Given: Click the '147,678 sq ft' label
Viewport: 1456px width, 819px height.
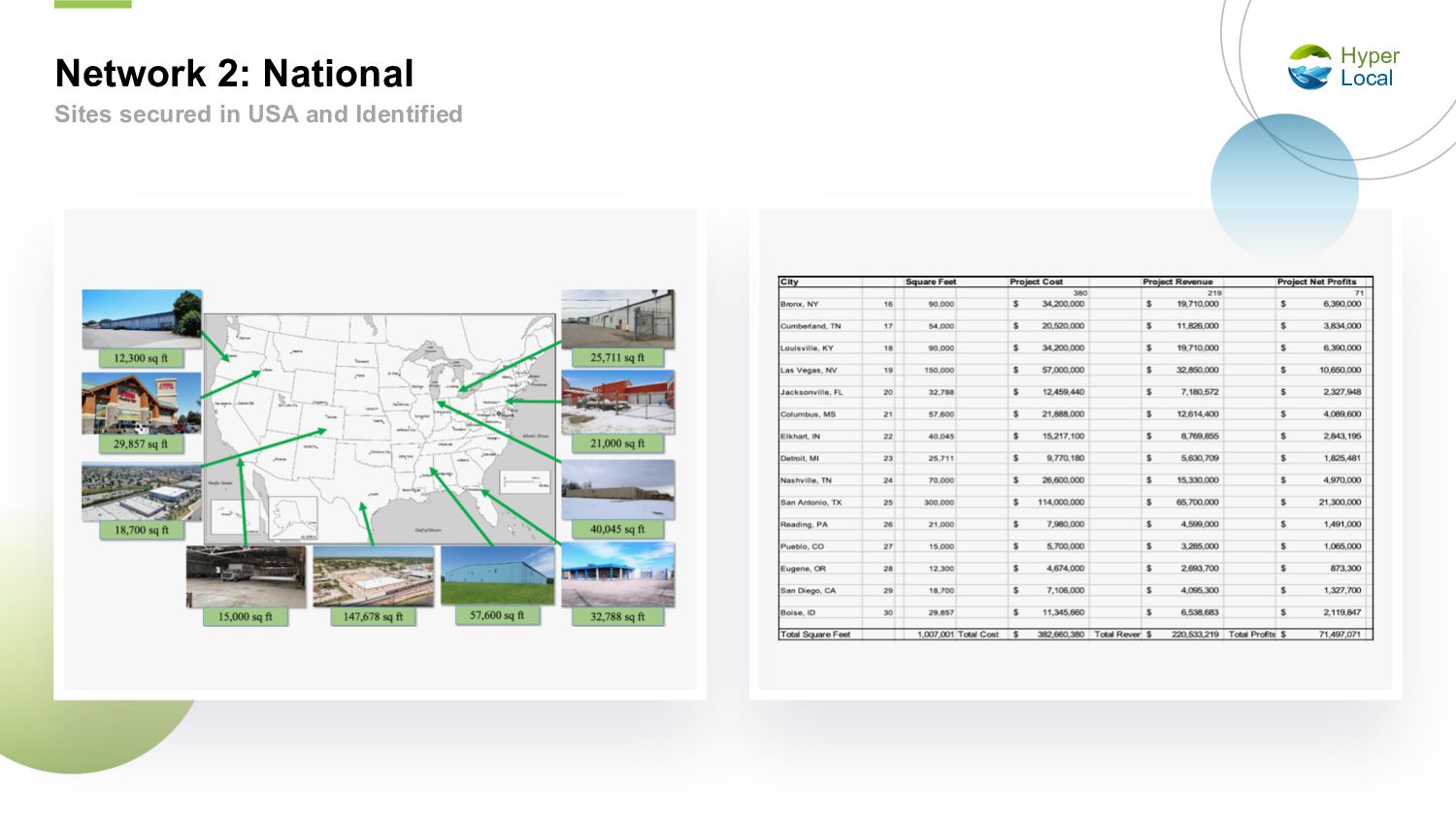Looking at the screenshot, I should [x=373, y=616].
